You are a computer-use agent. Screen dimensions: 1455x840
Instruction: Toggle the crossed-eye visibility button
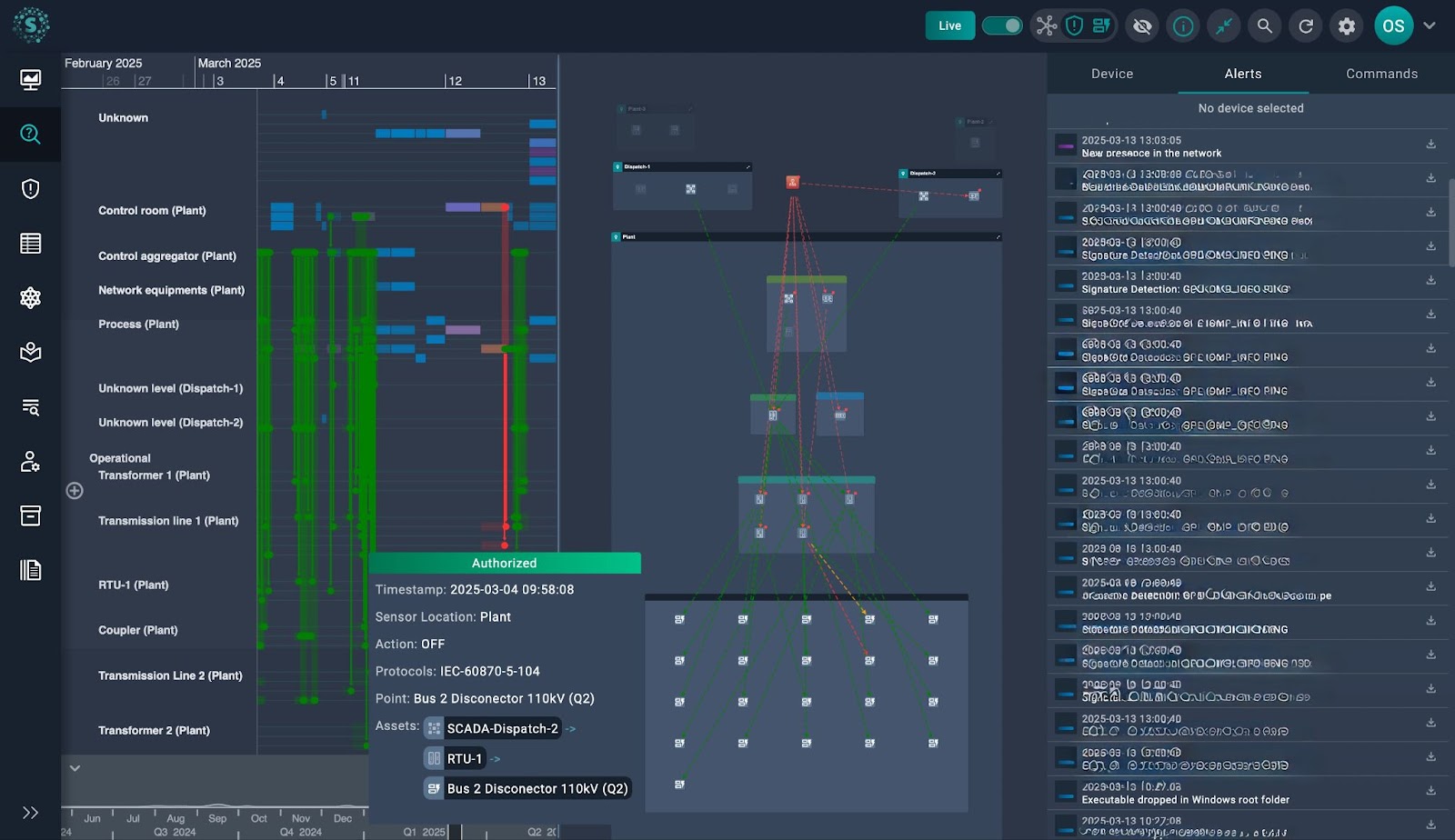(1142, 26)
